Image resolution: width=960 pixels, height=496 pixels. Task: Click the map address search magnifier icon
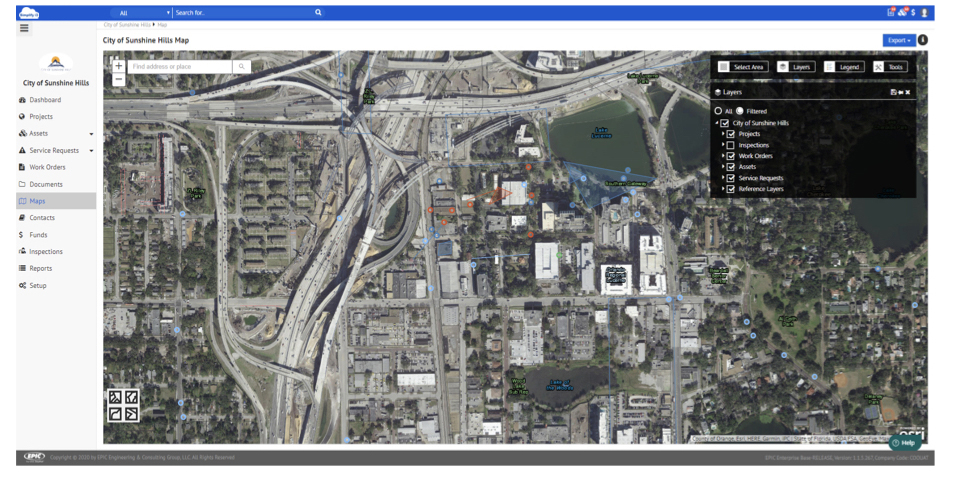241,67
